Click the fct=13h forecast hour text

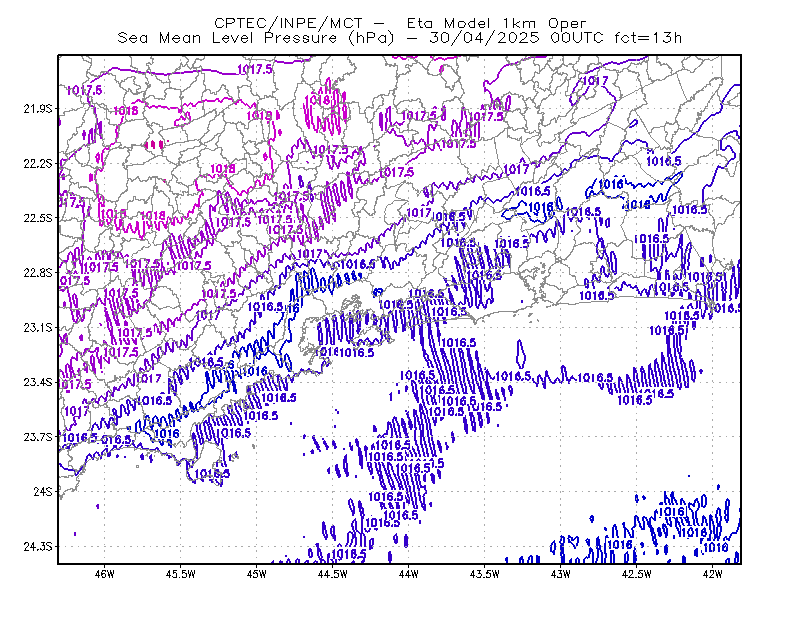(x=648, y=38)
